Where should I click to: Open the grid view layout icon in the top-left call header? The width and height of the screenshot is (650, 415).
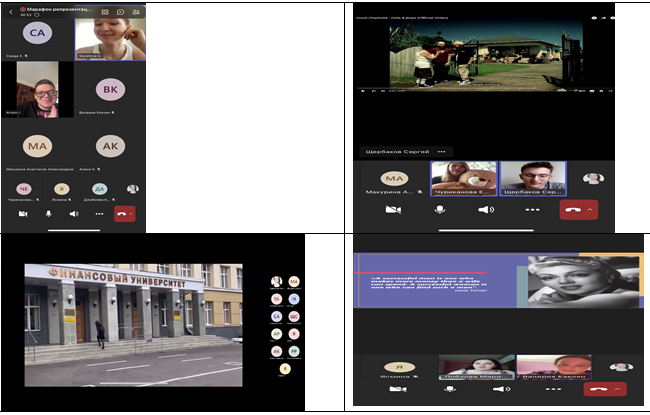coord(104,11)
